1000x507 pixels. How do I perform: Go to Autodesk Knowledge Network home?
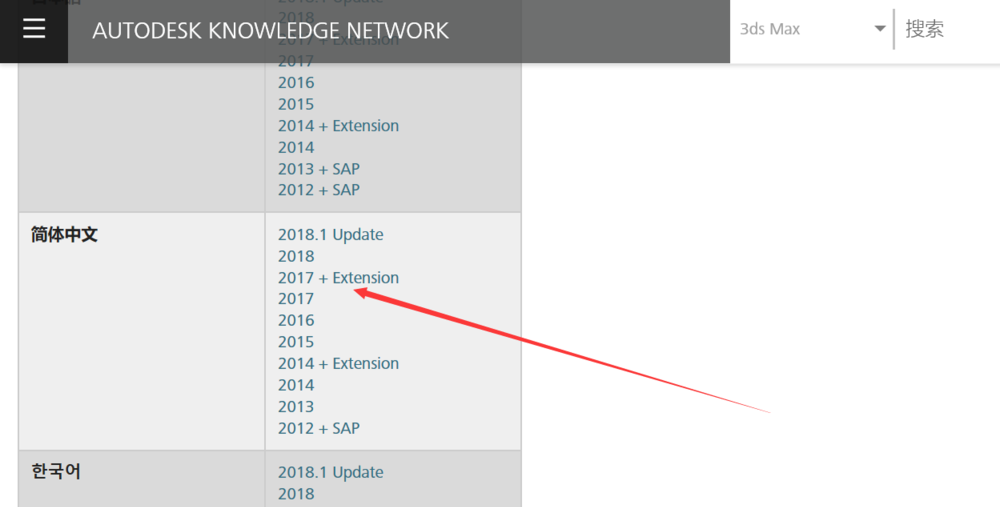pyautogui.click(x=270, y=31)
